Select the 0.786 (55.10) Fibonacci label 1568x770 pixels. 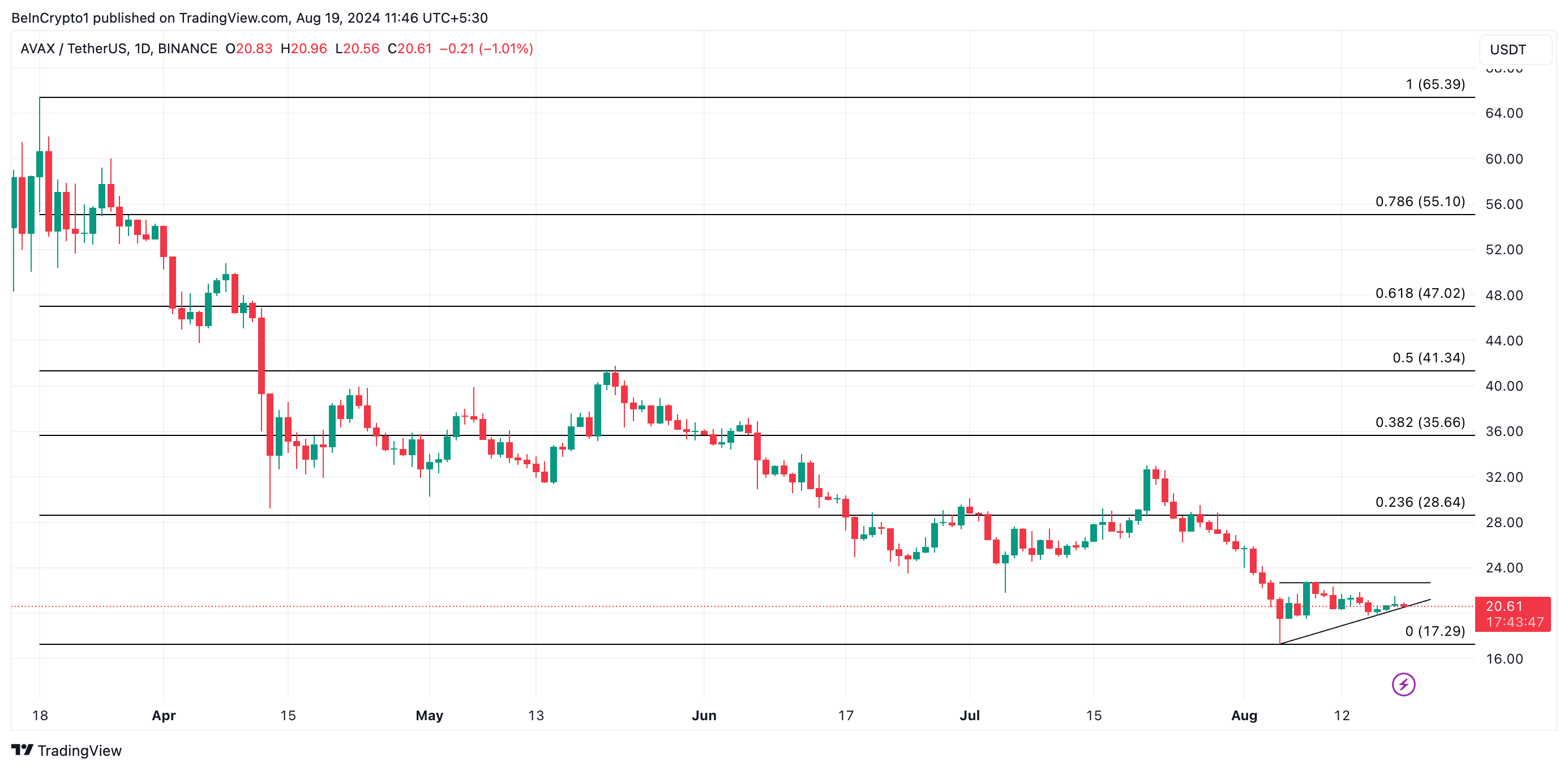1420,202
